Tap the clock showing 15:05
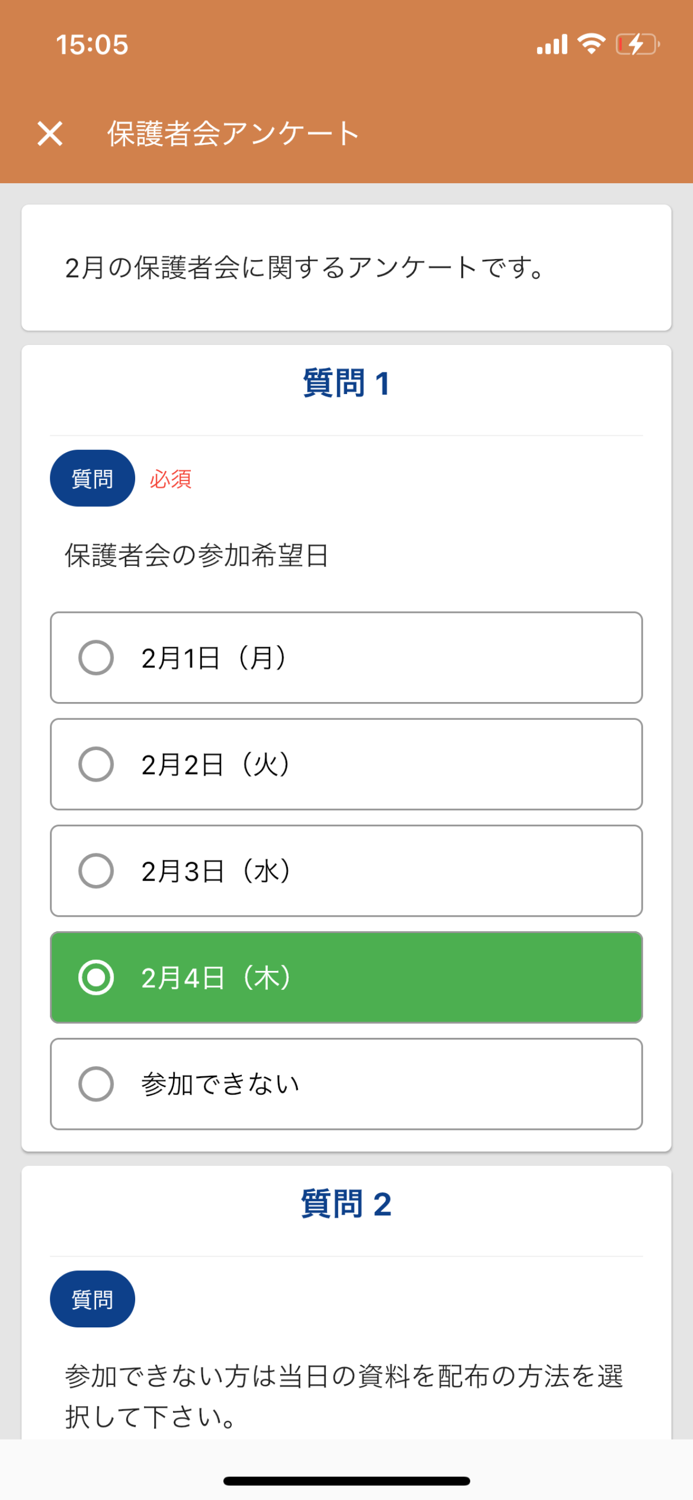This screenshot has width=693, height=1500. coord(88,44)
